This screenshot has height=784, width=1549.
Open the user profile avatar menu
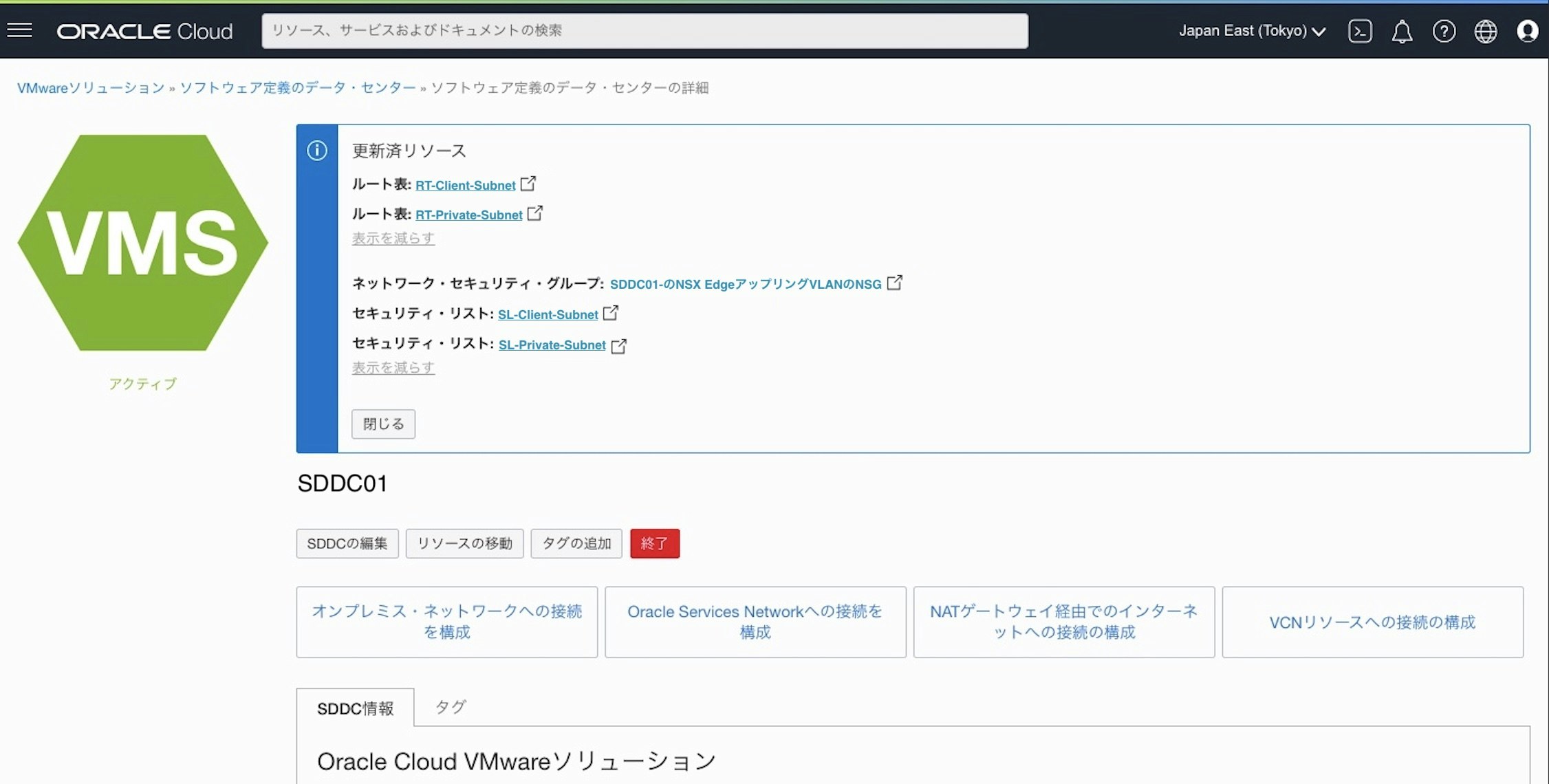click(1528, 31)
